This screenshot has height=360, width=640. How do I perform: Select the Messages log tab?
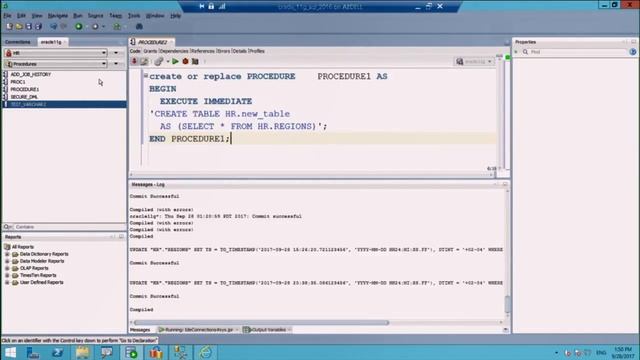pyautogui.click(x=140, y=330)
